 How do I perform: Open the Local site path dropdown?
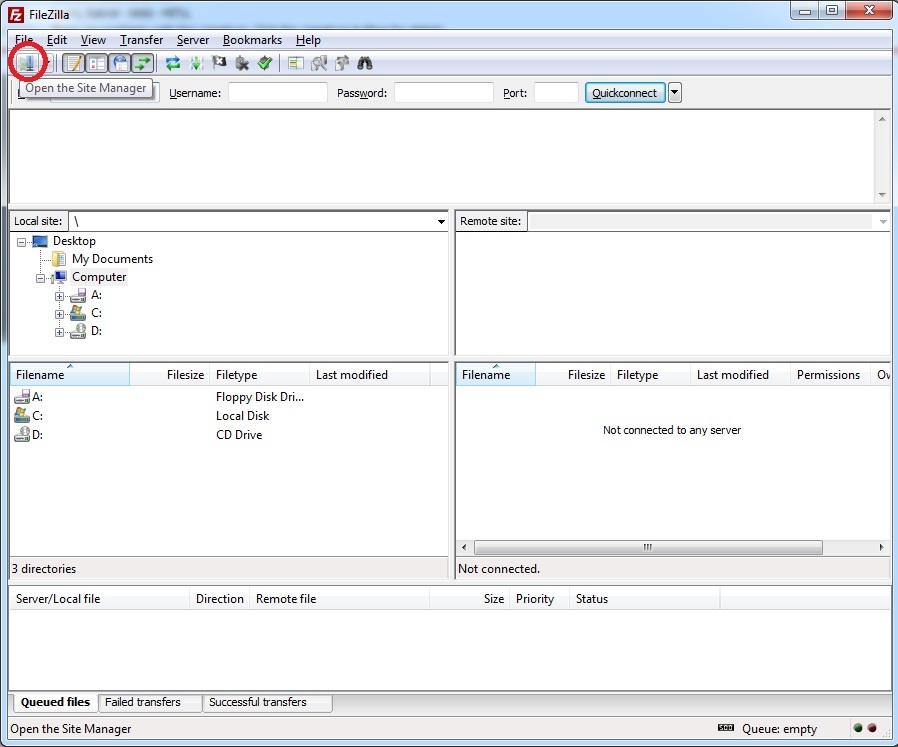[x=441, y=222]
